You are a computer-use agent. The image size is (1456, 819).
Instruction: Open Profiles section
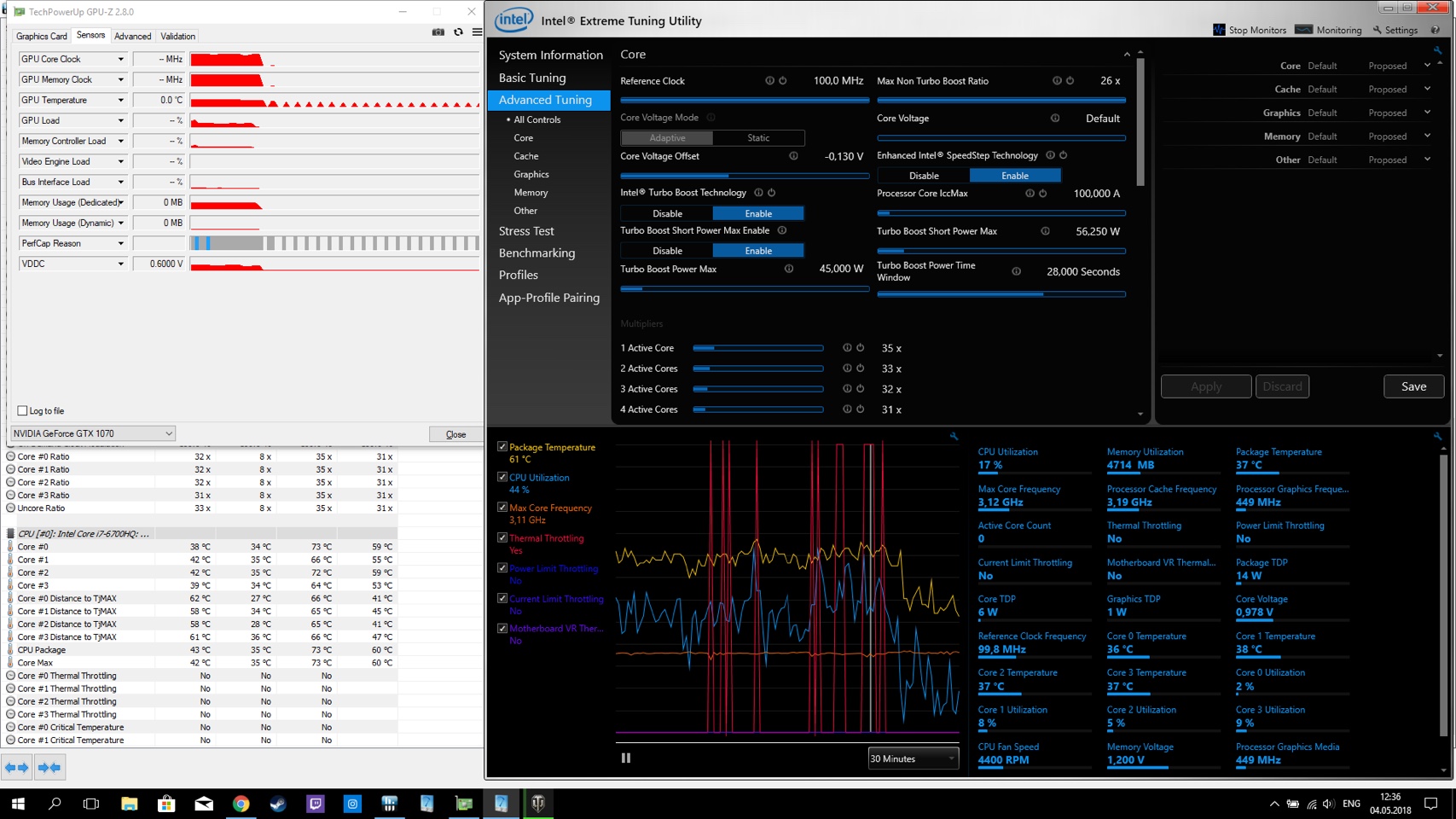tap(519, 276)
